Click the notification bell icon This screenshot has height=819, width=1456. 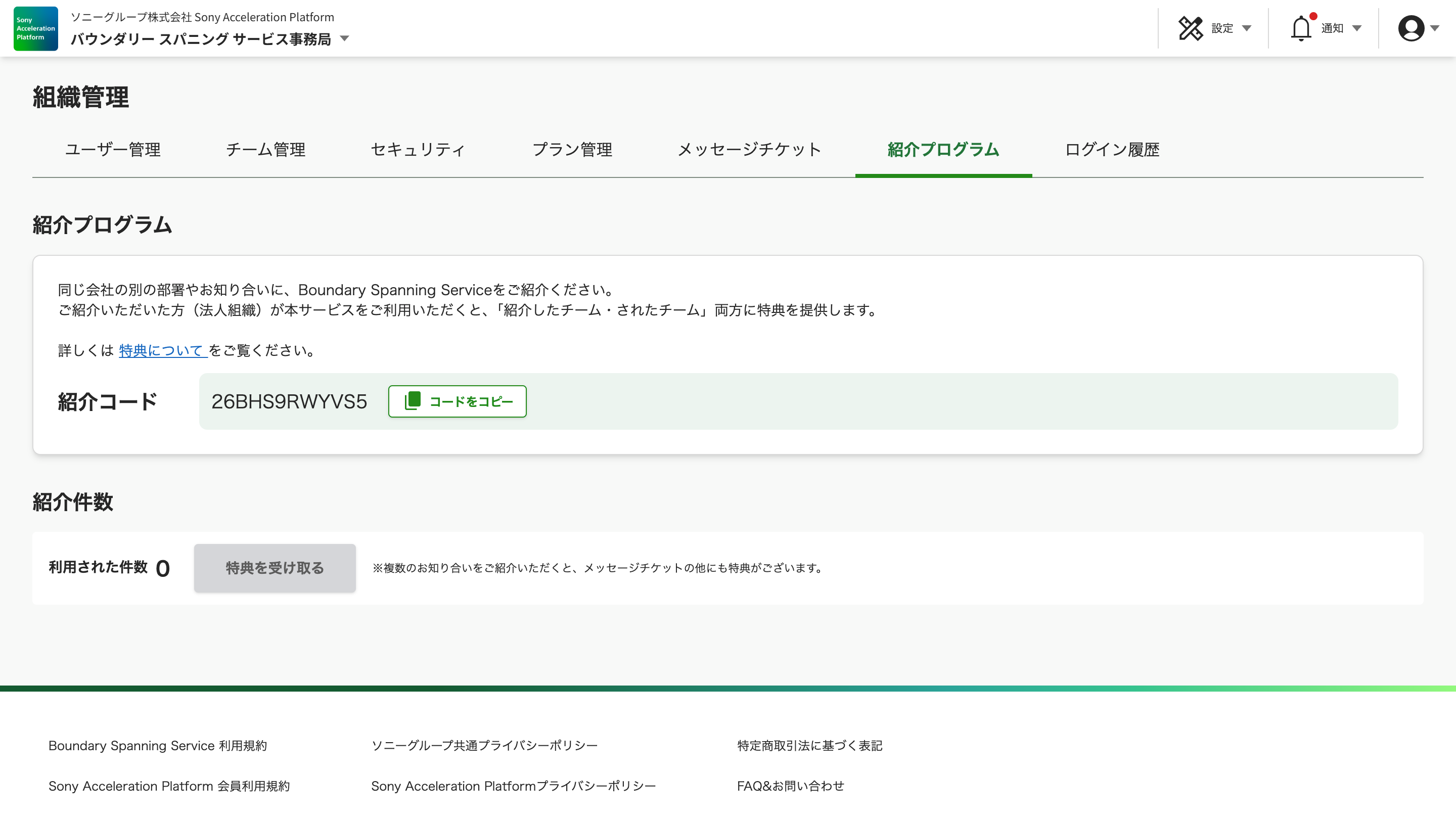coord(1301,28)
